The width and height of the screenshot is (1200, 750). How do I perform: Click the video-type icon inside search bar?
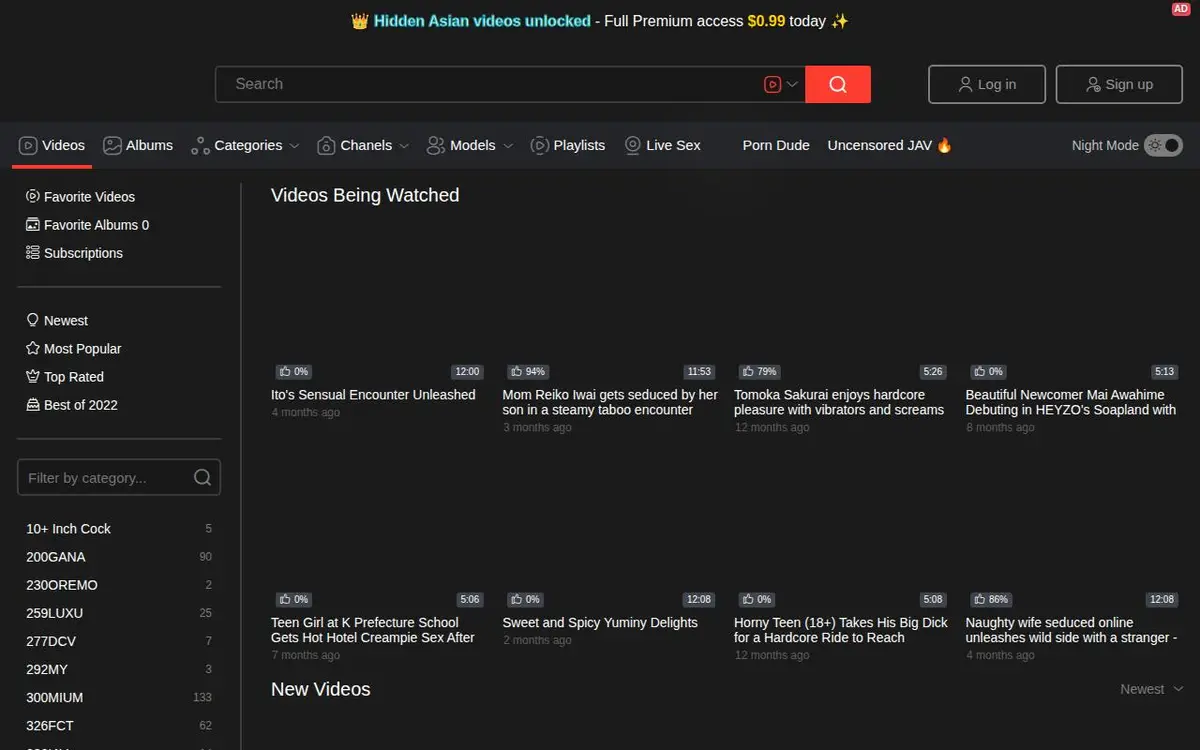pos(772,84)
